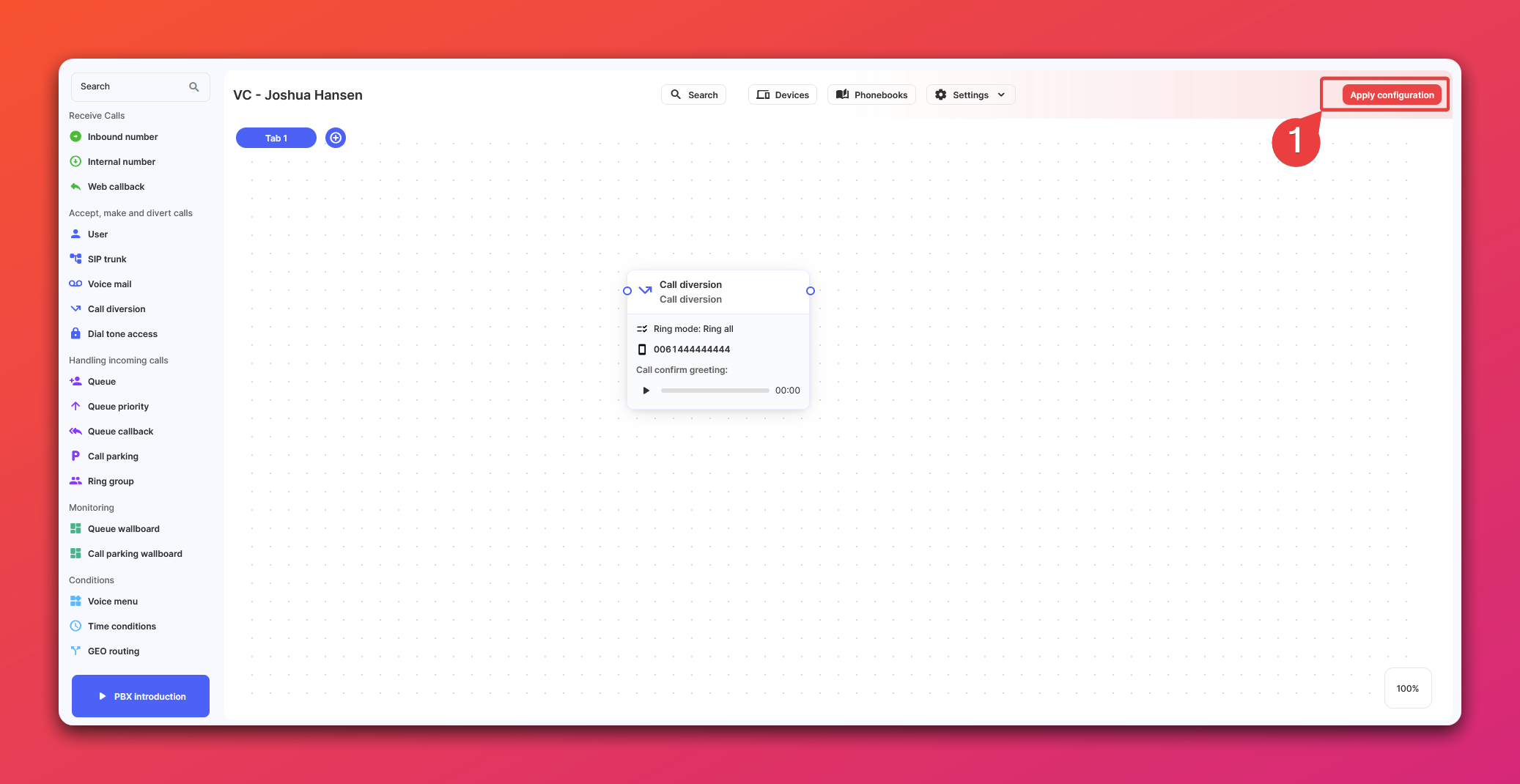Open the Devices panel

782,95
